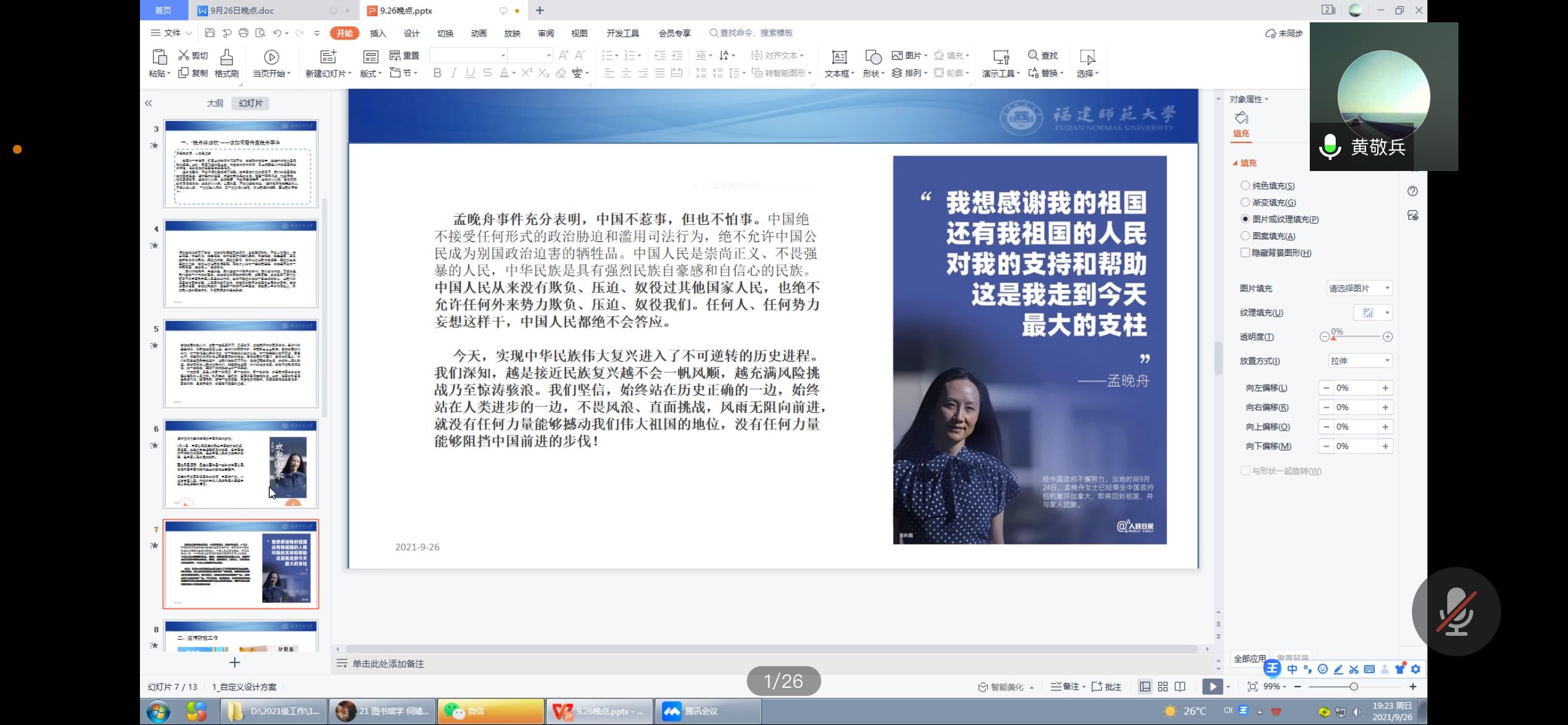Screen dimensions: 1568x725
Task: Click the new slide 新建幻灯片 icon
Action: [328, 57]
